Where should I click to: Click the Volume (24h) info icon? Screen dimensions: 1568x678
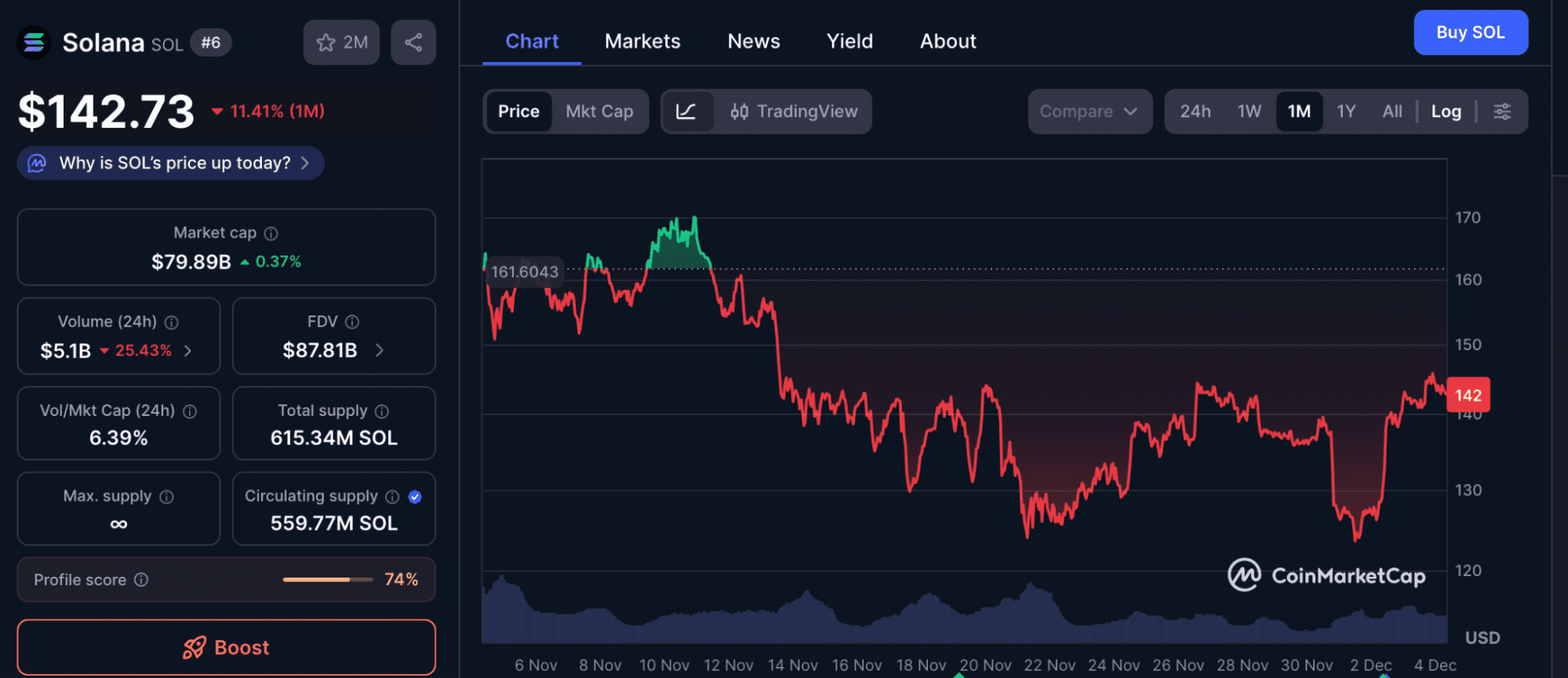point(172,323)
